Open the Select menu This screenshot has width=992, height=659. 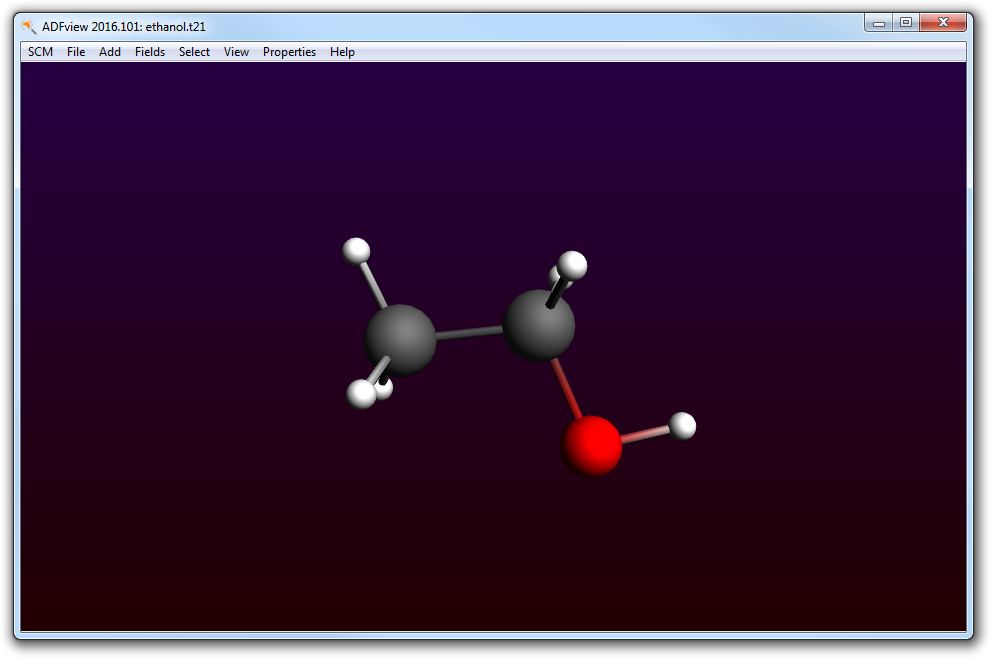click(x=194, y=52)
